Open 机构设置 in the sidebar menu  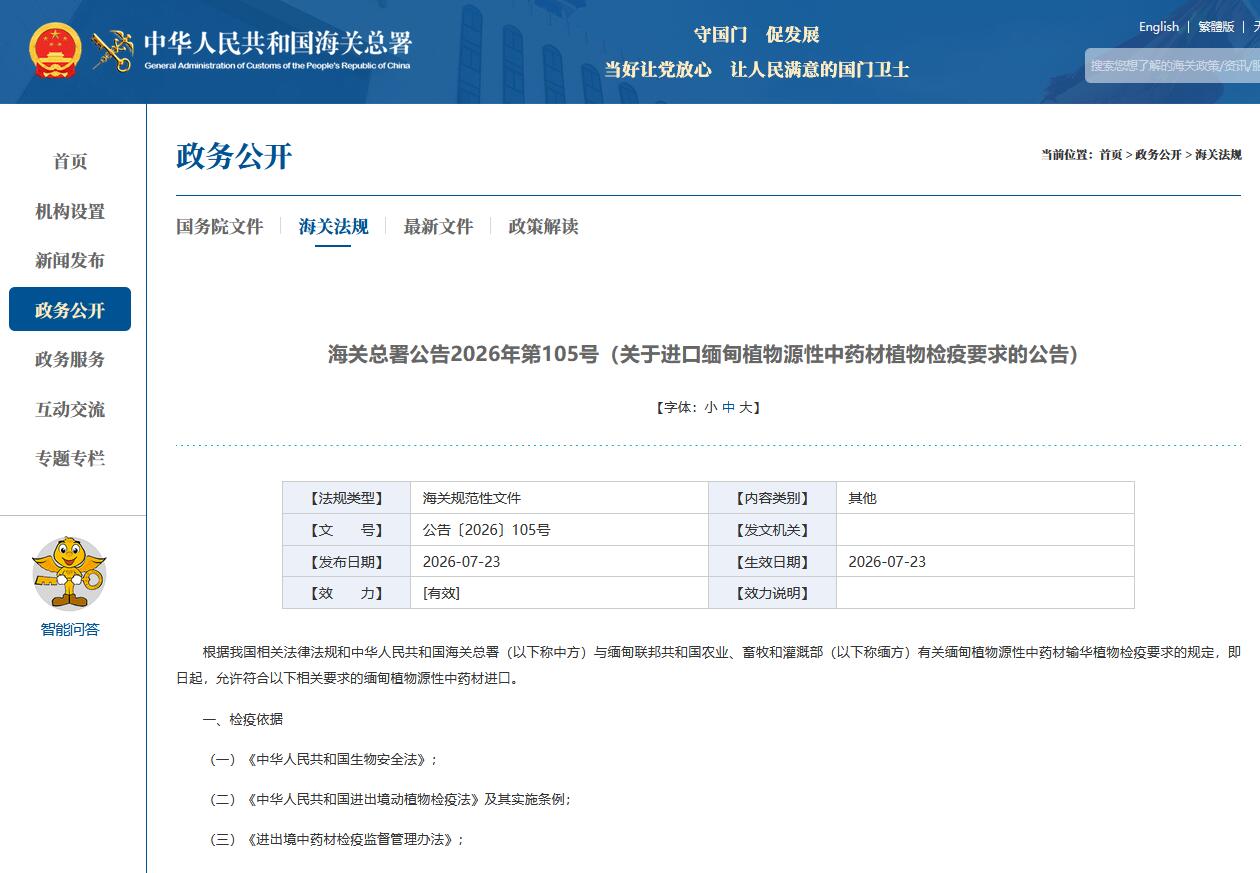coord(70,211)
